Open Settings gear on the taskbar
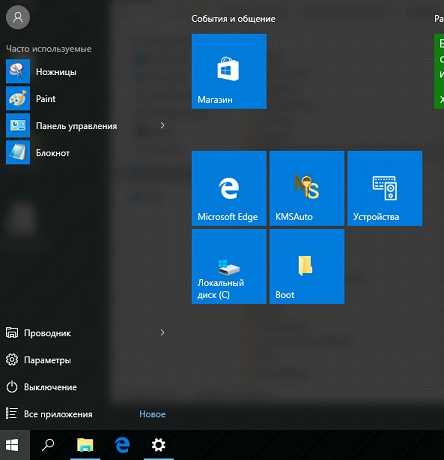The height and width of the screenshot is (460, 444). pos(158,445)
